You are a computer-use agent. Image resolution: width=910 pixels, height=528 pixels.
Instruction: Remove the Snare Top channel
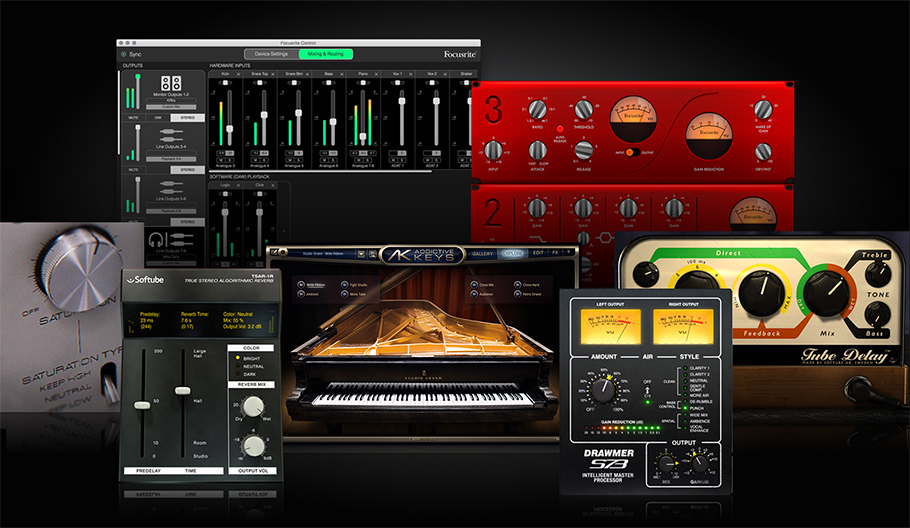[x=273, y=74]
